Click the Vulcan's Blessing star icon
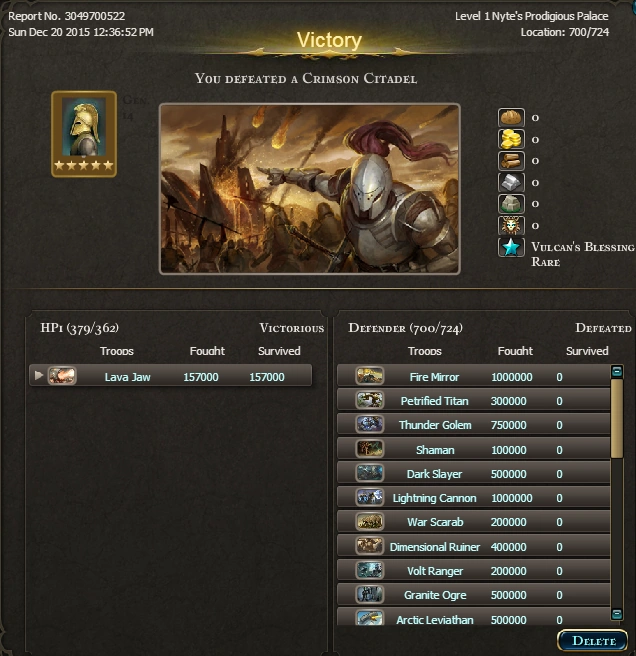The width and height of the screenshot is (636, 656). tap(511, 247)
